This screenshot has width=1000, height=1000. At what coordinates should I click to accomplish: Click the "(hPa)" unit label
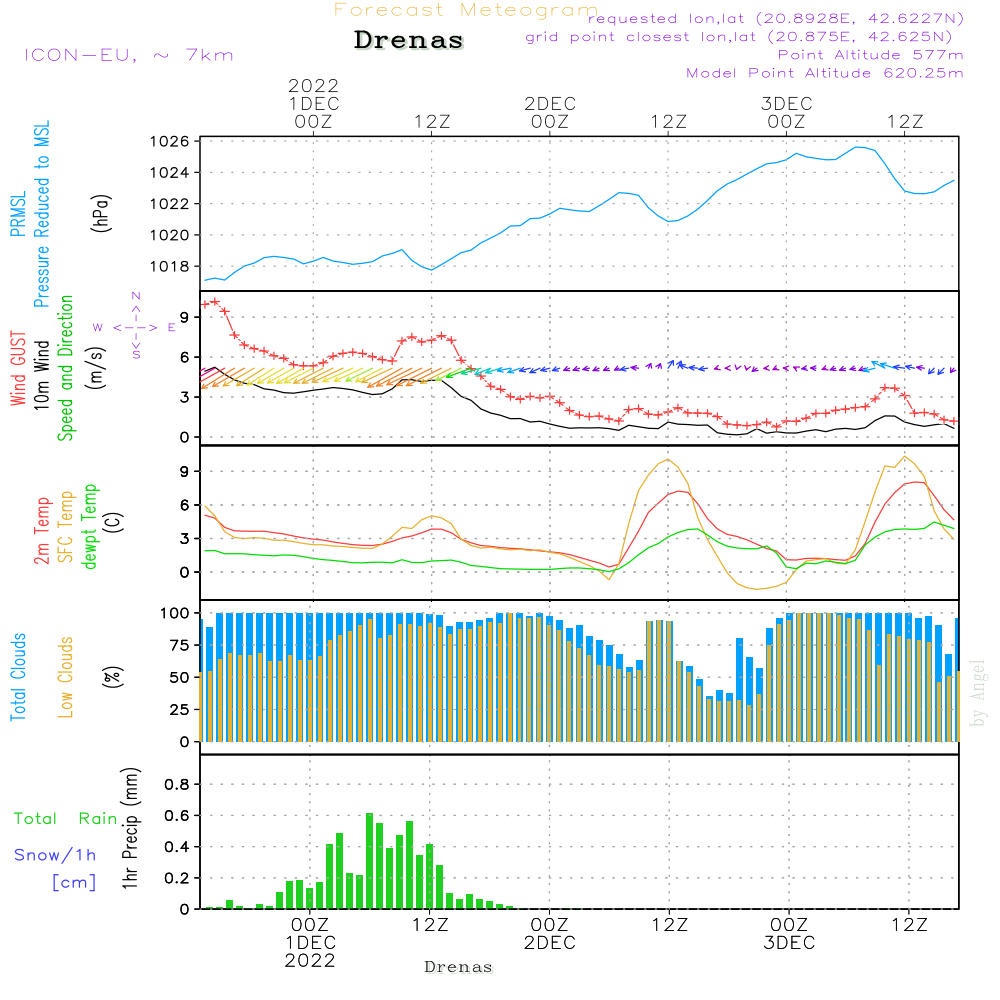pos(101,213)
